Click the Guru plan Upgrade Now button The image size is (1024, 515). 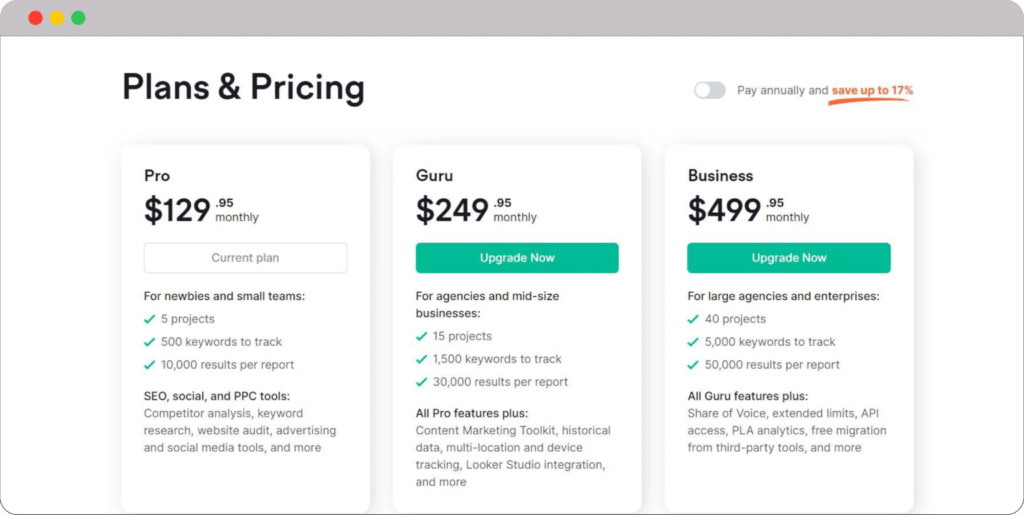click(517, 258)
